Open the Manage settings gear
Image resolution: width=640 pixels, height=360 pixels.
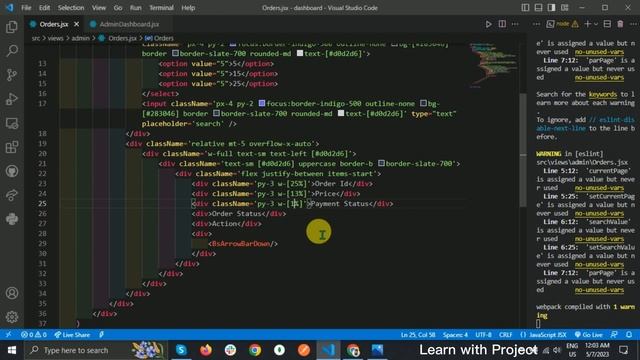[12, 317]
